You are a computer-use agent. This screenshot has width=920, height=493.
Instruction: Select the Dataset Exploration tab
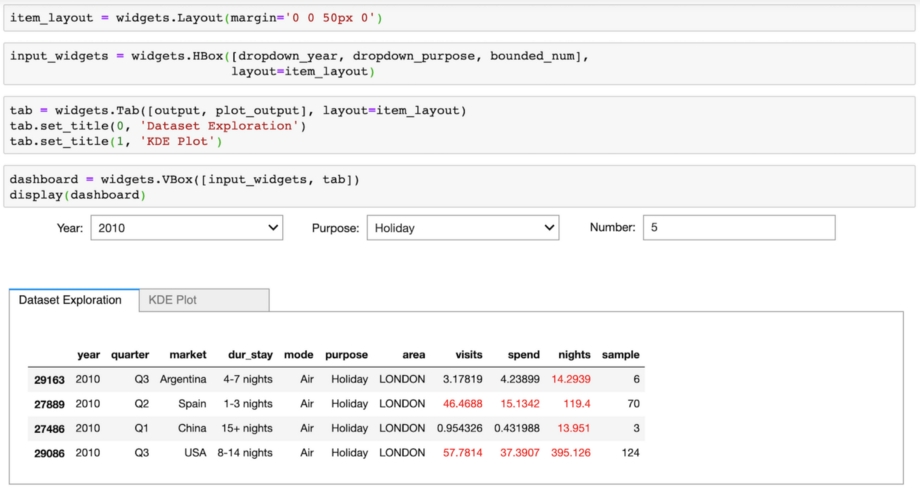click(x=74, y=300)
